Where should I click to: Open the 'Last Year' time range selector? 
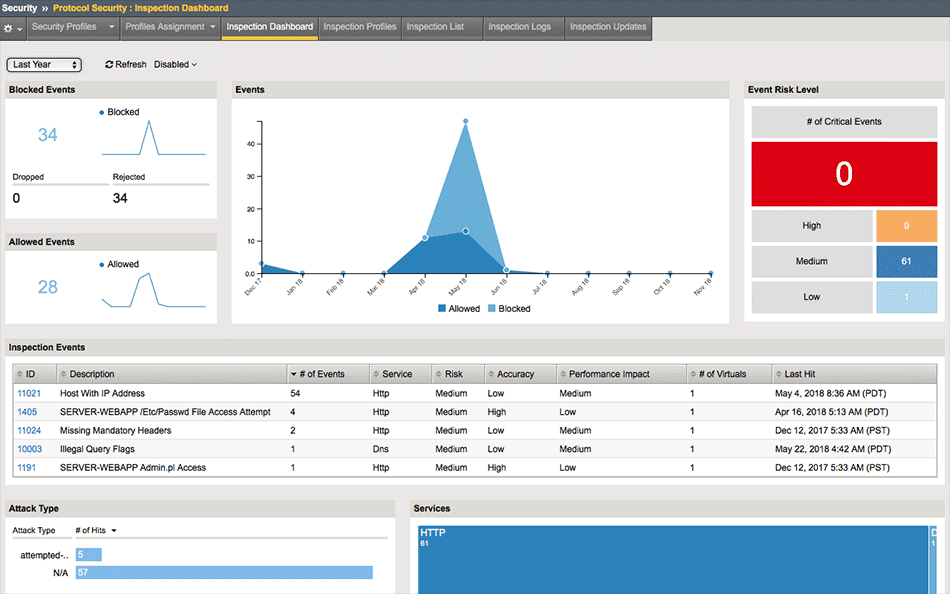(x=44, y=64)
